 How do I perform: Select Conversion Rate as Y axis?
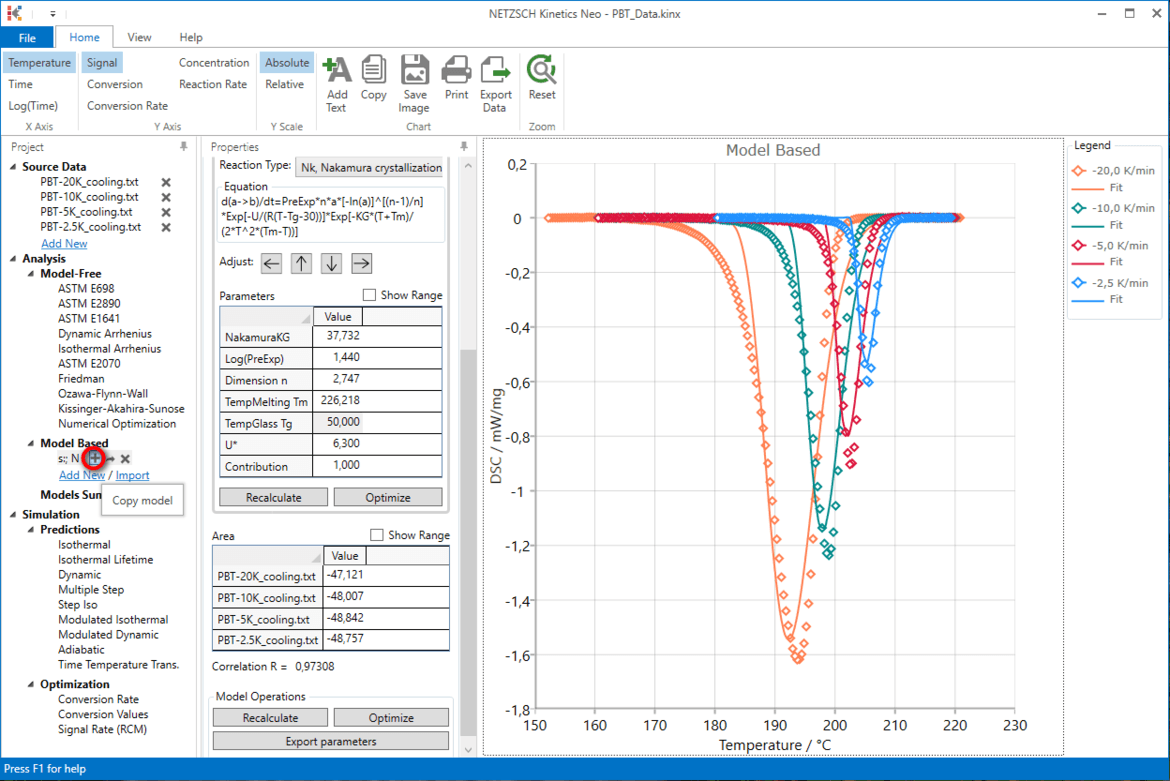[x=127, y=106]
